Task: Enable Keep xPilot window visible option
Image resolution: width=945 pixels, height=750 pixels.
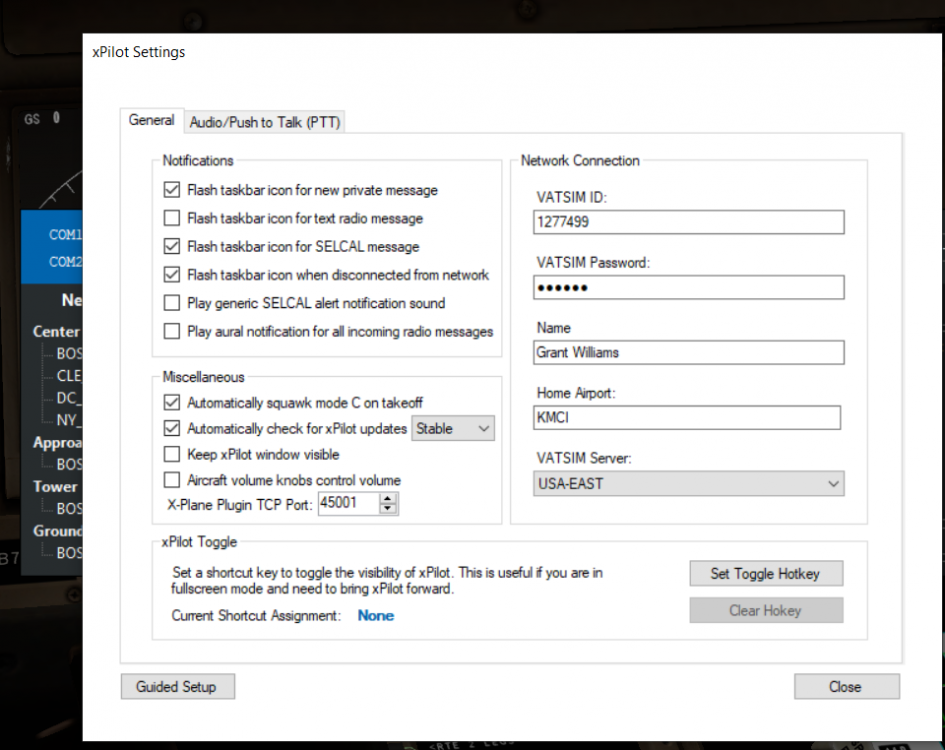Action: pos(171,454)
